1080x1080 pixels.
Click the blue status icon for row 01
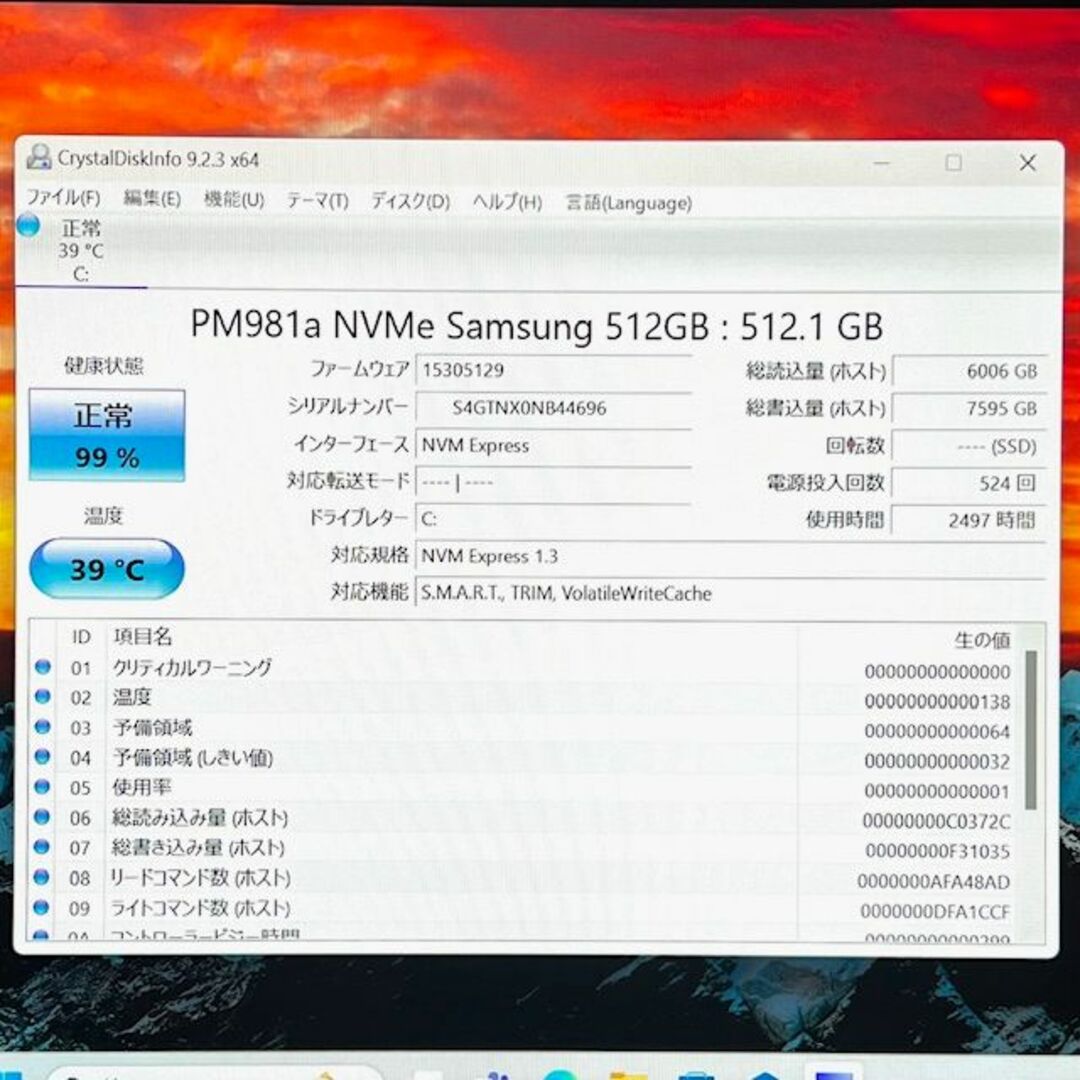[x=43, y=666]
